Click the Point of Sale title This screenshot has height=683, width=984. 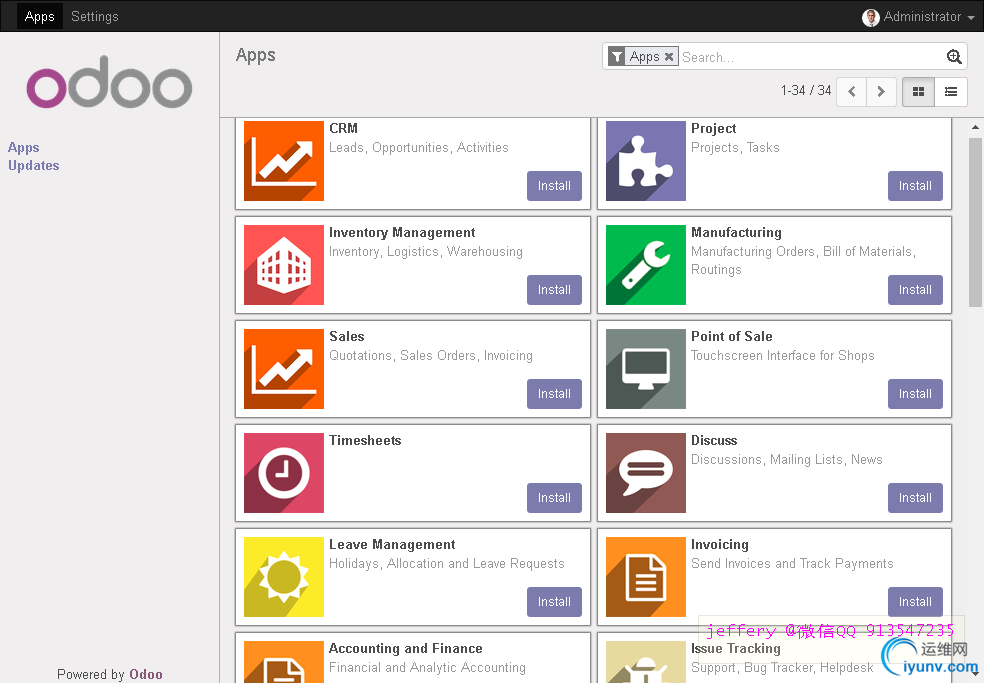tap(732, 336)
